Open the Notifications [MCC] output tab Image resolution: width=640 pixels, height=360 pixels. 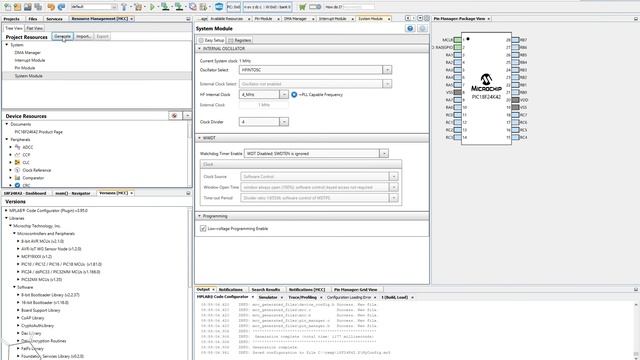[307, 289]
